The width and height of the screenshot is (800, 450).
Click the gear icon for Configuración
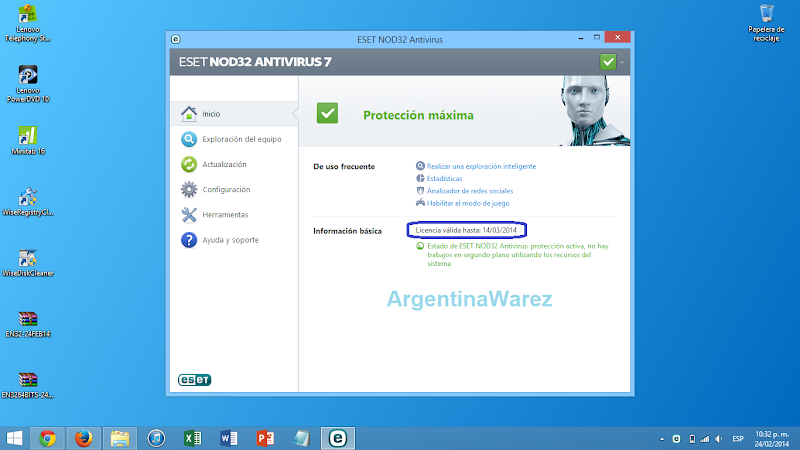click(x=189, y=189)
